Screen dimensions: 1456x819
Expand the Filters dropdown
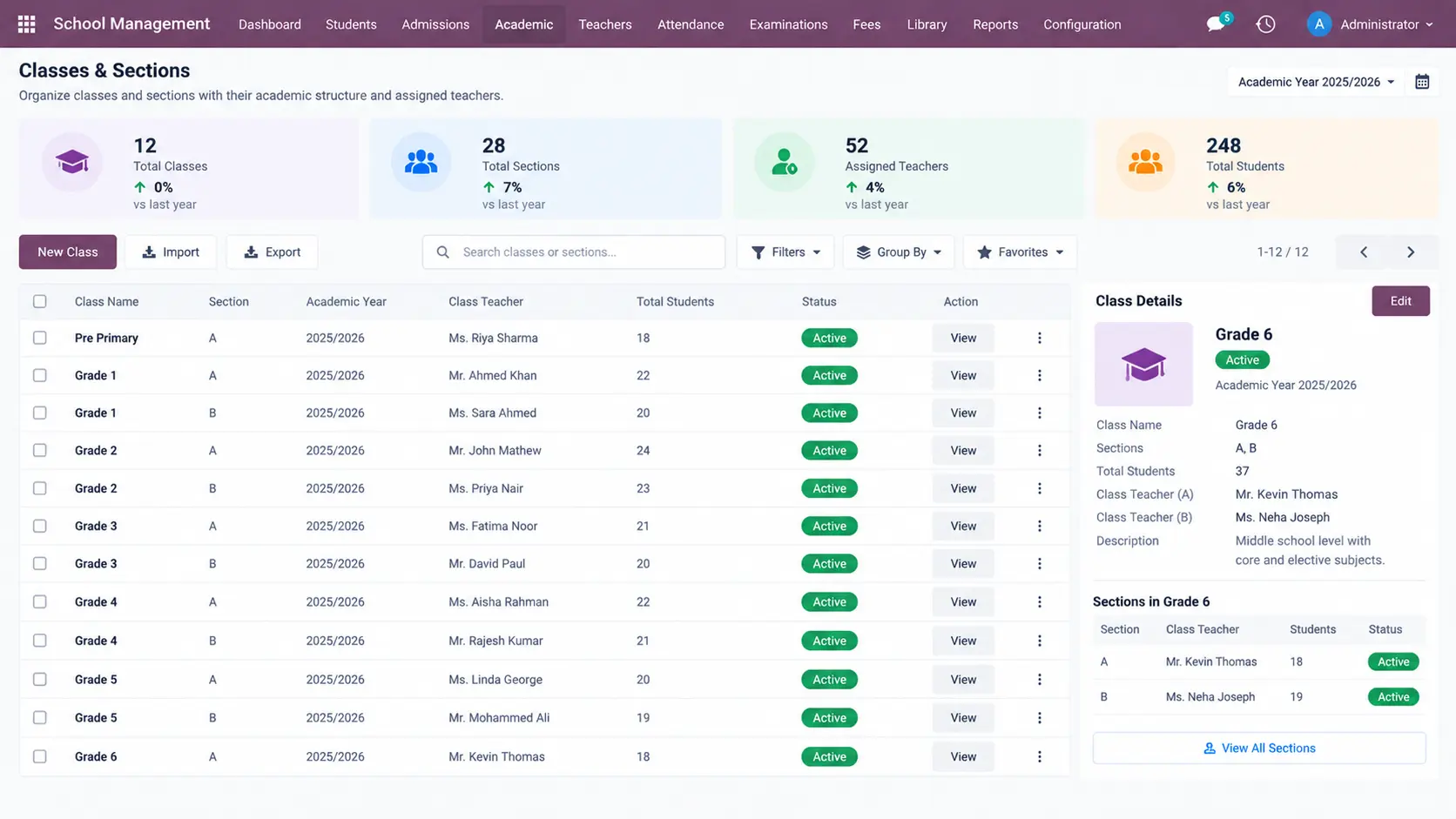[x=785, y=252]
